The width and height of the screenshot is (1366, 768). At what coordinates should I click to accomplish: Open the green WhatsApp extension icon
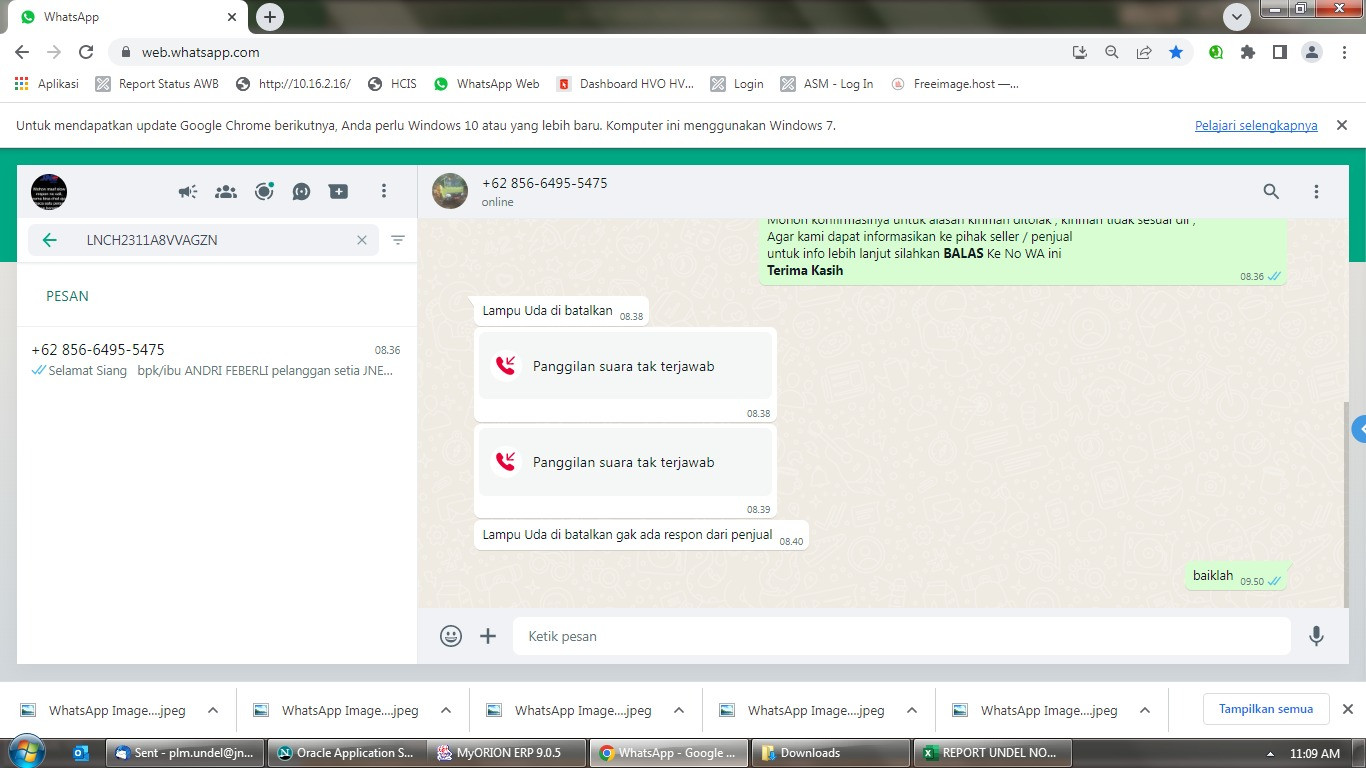tap(1216, 52)
